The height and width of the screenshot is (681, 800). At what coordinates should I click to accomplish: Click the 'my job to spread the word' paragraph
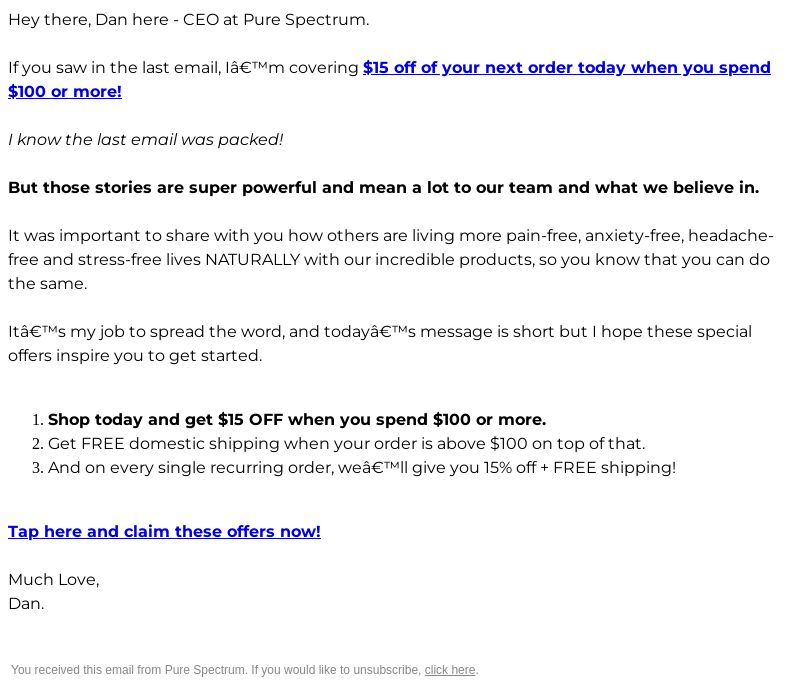[380, 343]
